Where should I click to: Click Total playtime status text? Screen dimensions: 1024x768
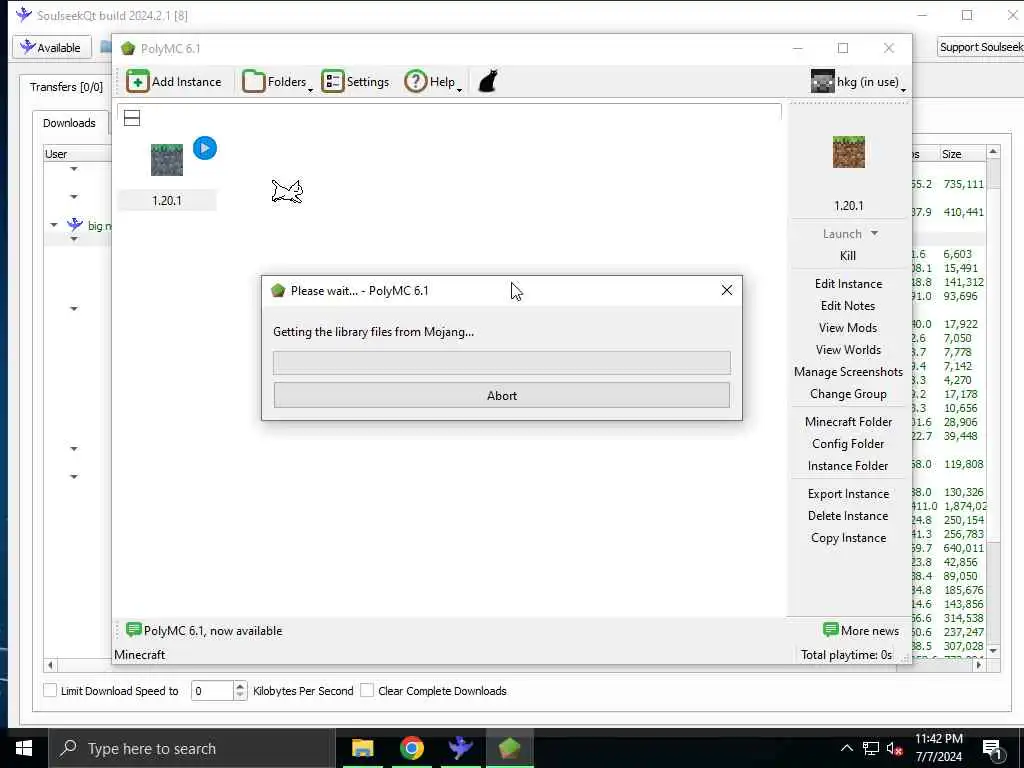click(846, 655)
